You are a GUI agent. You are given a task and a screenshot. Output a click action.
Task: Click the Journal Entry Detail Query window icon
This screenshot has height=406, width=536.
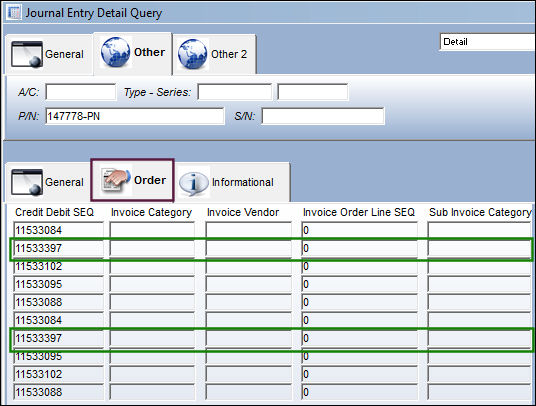click(x=14, y=13)
